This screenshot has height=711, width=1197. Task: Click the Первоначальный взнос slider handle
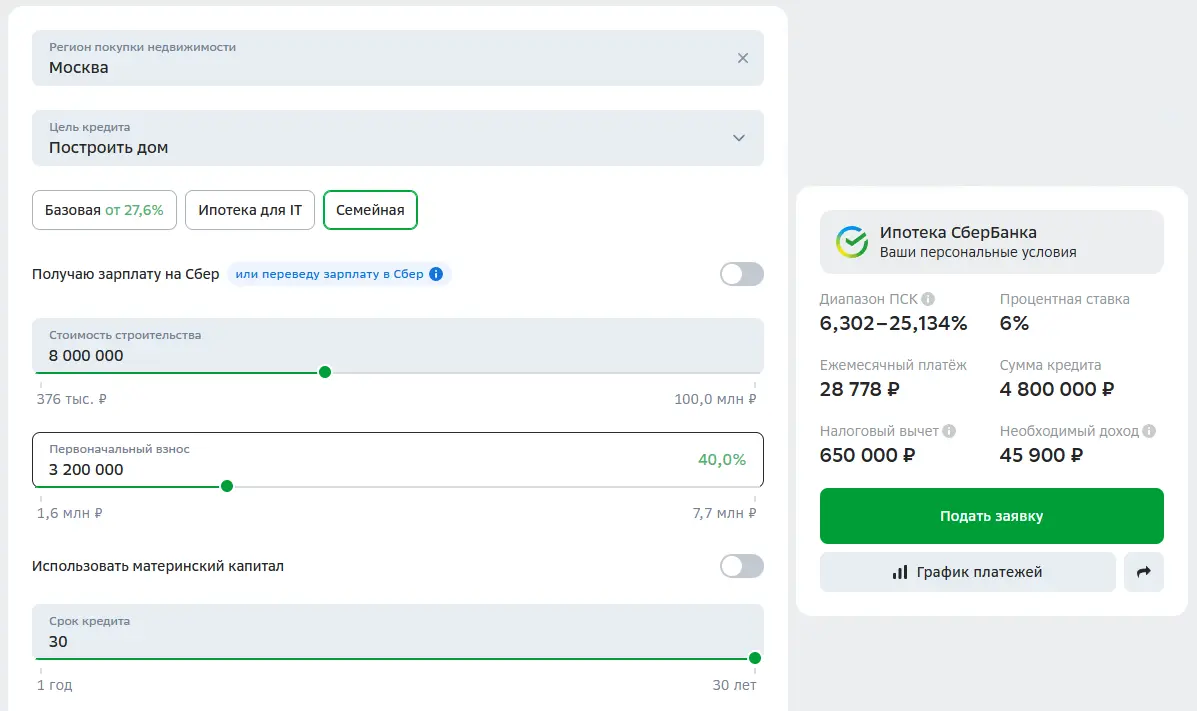point(227,486)
